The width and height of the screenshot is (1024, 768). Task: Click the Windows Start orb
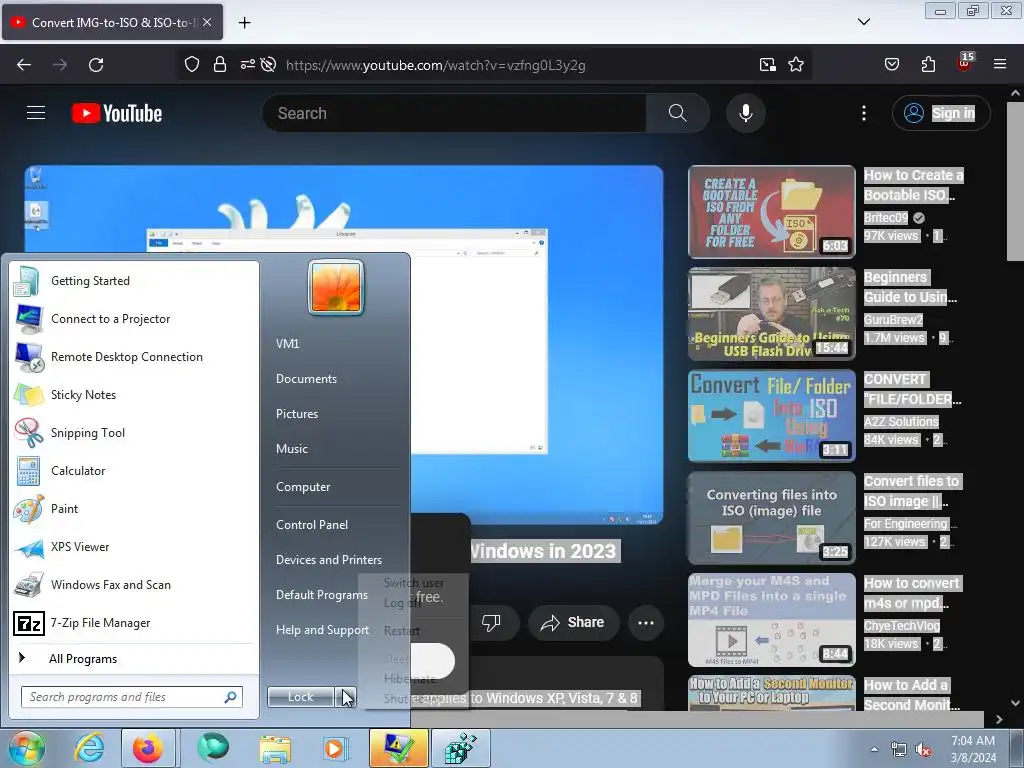(x=26, y=748)
